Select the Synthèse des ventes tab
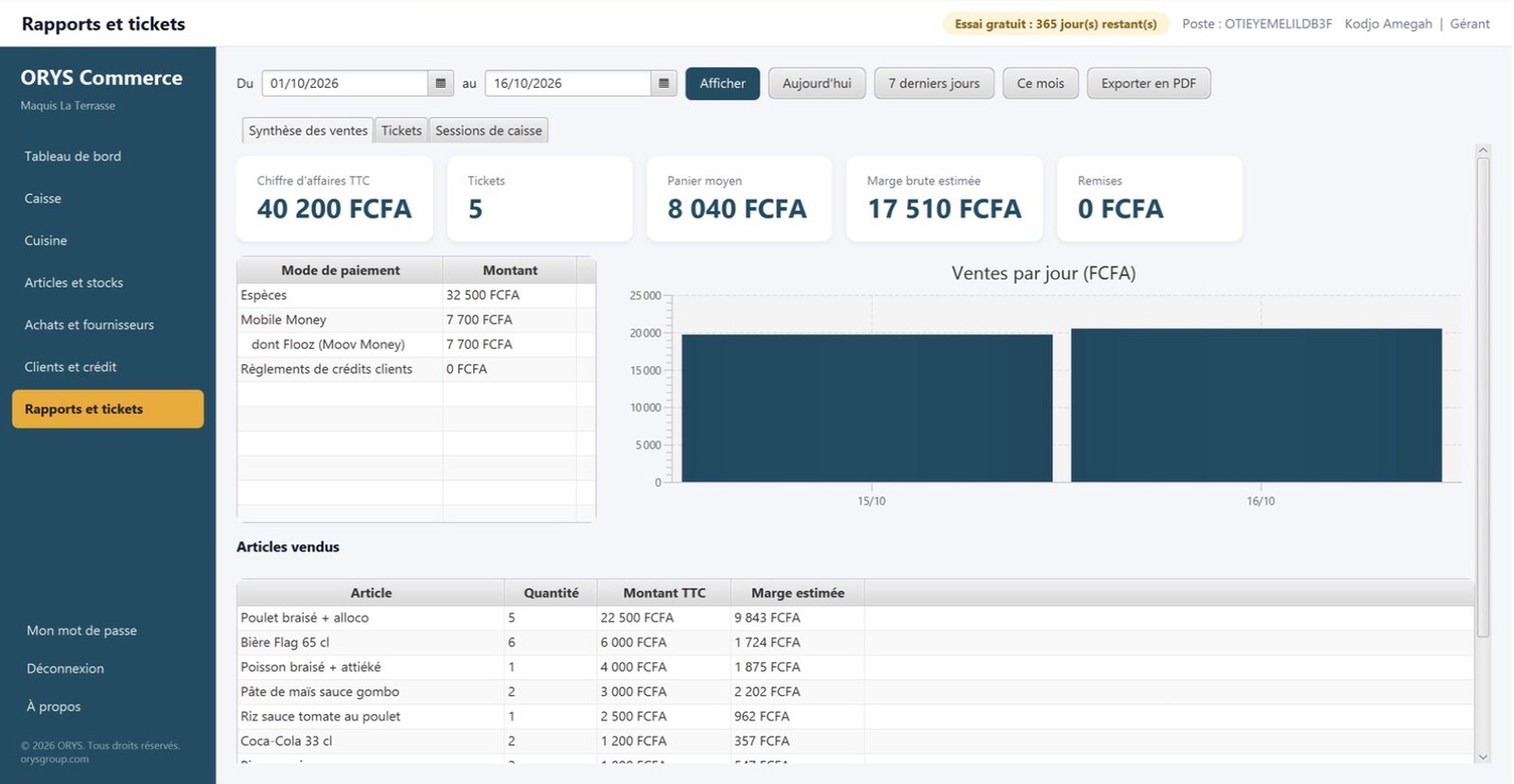Image resolution: width=1514 pixels, height=784 pixels. pyautogui.click(x=308, y=131)
